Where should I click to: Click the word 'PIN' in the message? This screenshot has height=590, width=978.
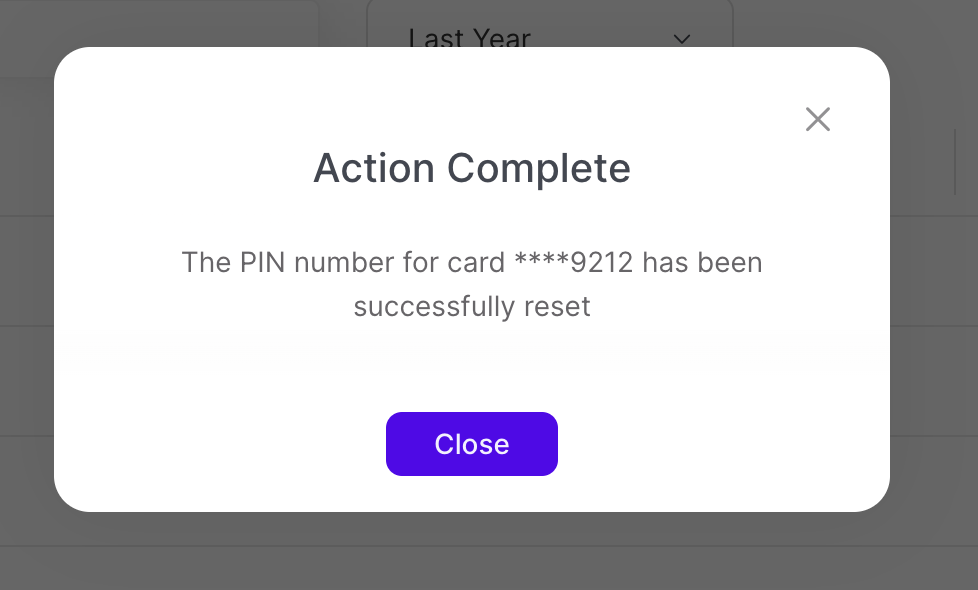pyautogui.click(x=264, y=263)
